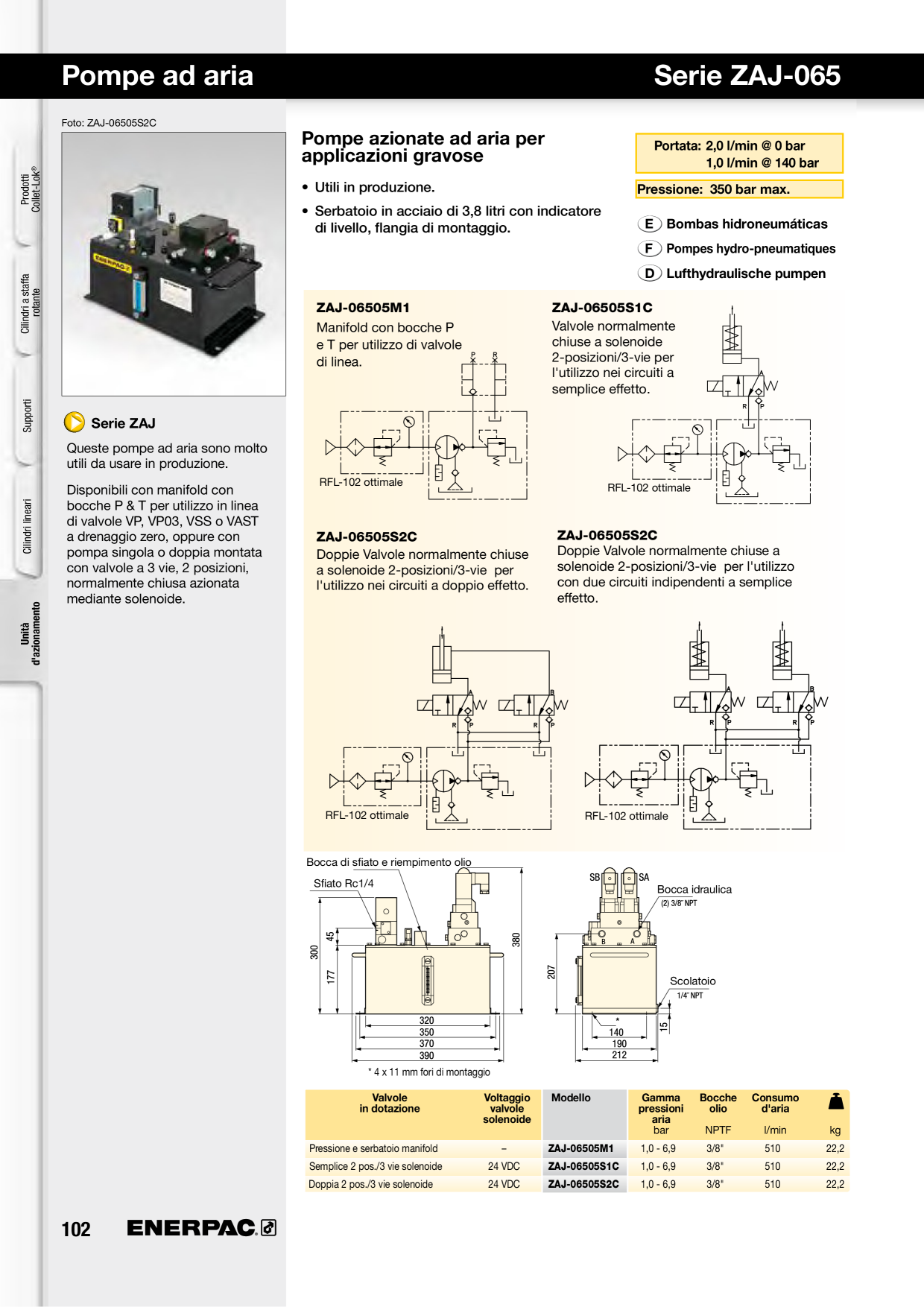
Task: Click the 'Pompe ad aria' page title
Action: [157, 75]
